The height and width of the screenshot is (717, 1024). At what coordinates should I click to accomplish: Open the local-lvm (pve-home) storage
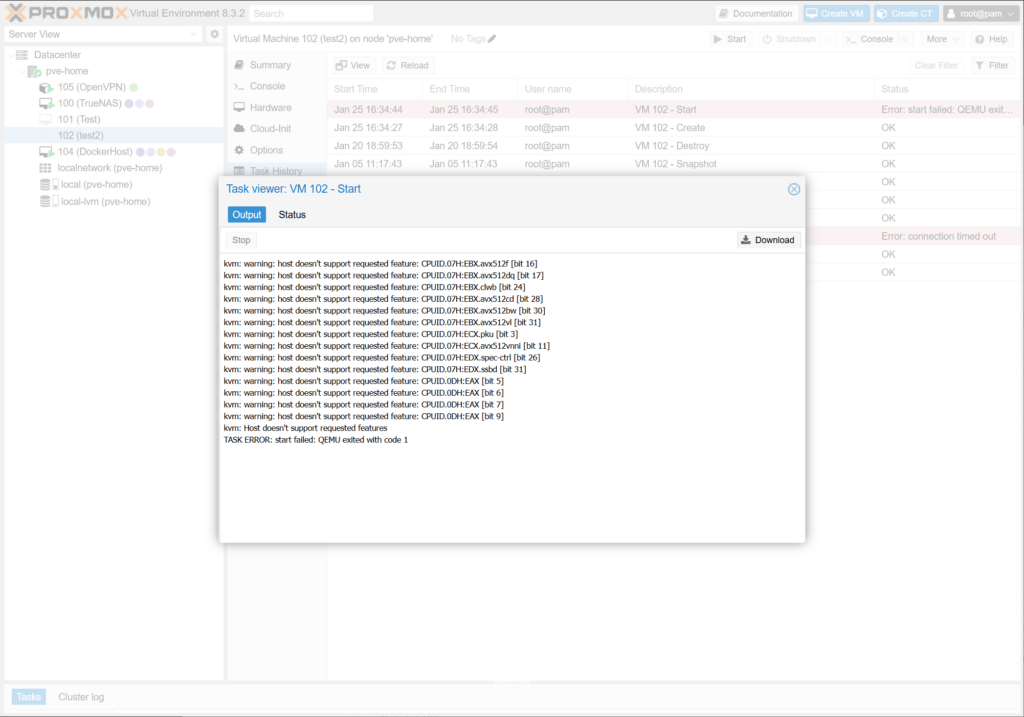click(105, 201)
